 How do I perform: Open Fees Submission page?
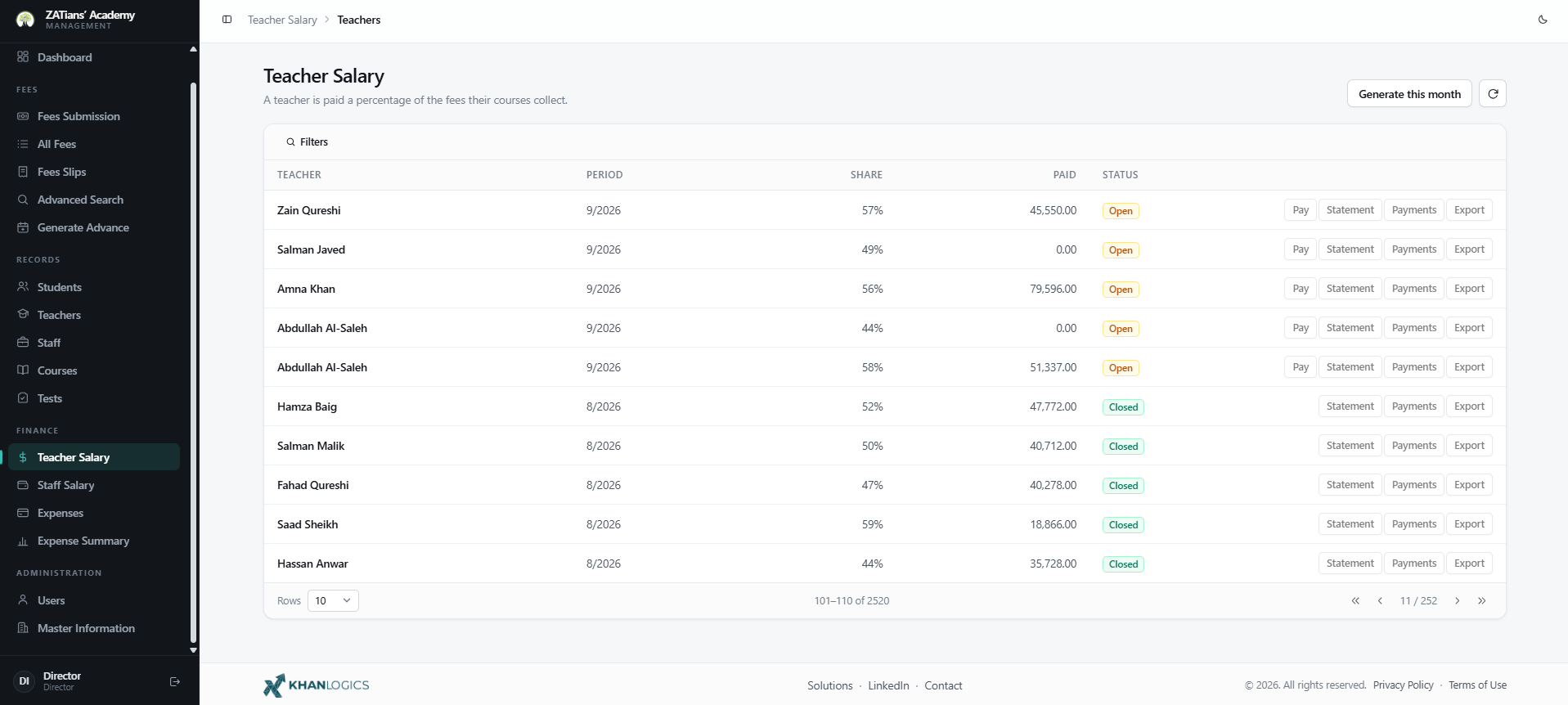(x=94, y=116)
